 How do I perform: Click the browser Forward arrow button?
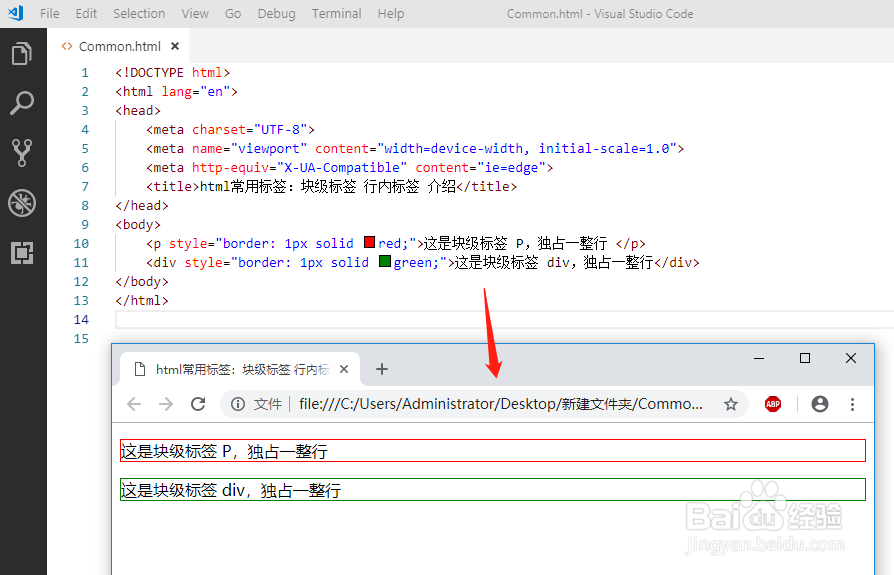coord(166,404)
